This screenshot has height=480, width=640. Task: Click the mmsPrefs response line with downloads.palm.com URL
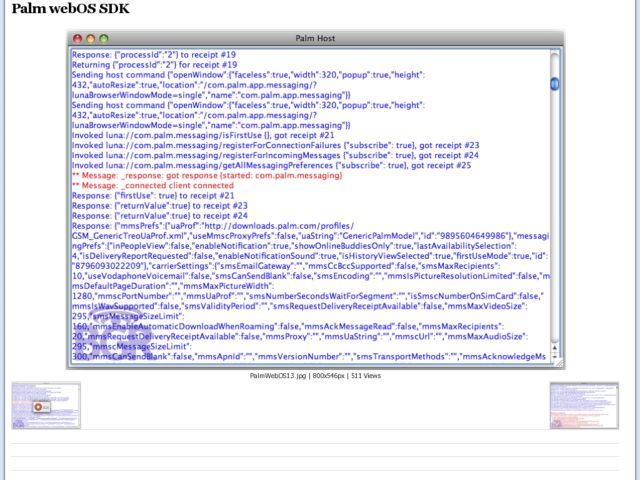tap(213, 226)
